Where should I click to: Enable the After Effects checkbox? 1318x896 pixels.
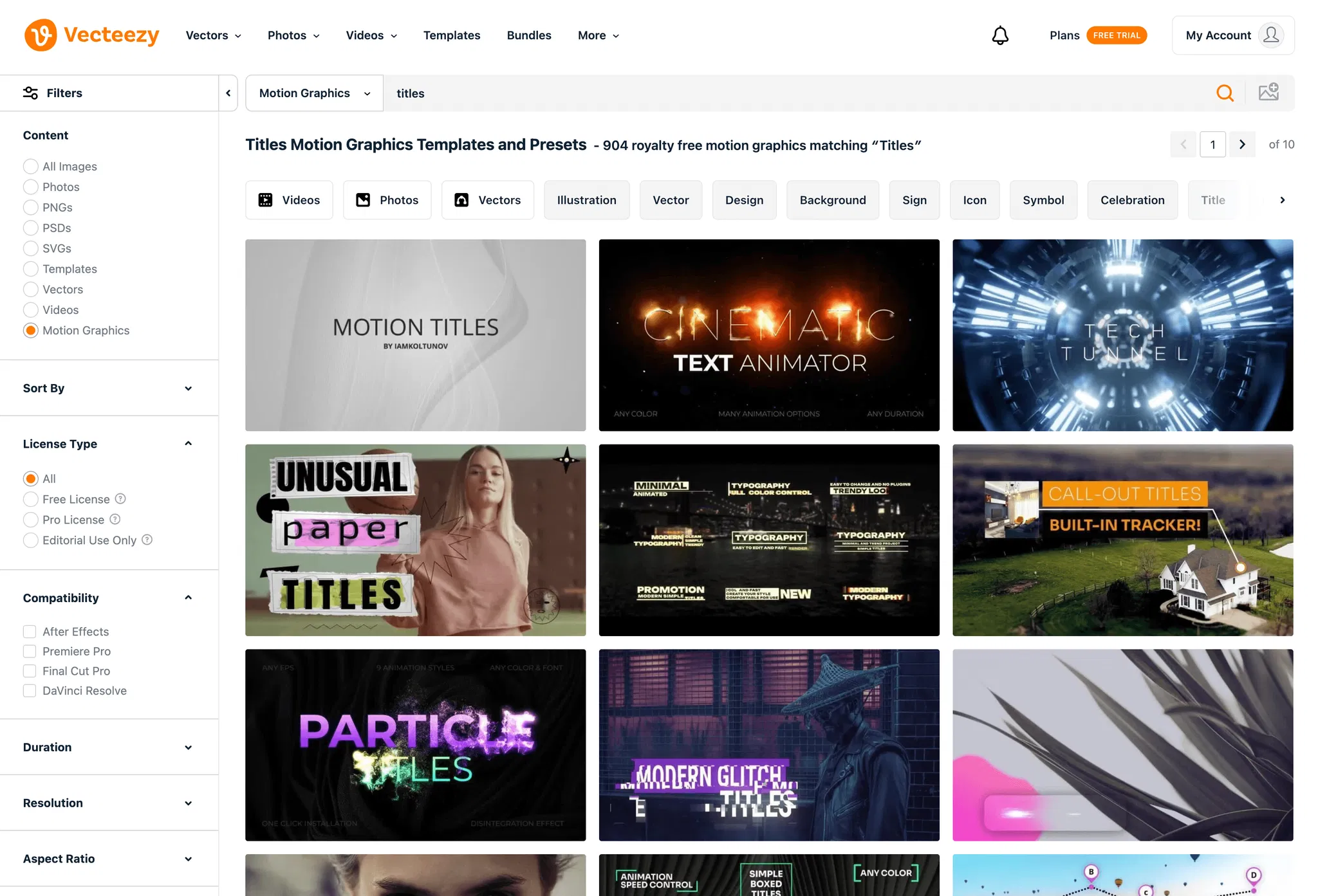tap(30, 632)
